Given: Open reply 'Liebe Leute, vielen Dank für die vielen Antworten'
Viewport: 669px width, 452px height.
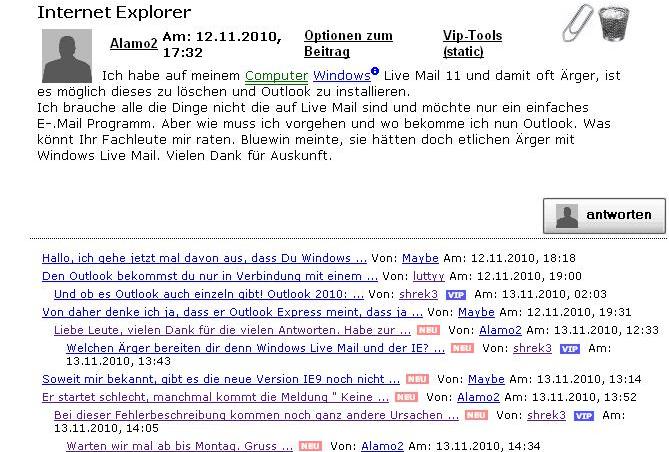Looking at the screenshot, I should click(x=232, y=330).
